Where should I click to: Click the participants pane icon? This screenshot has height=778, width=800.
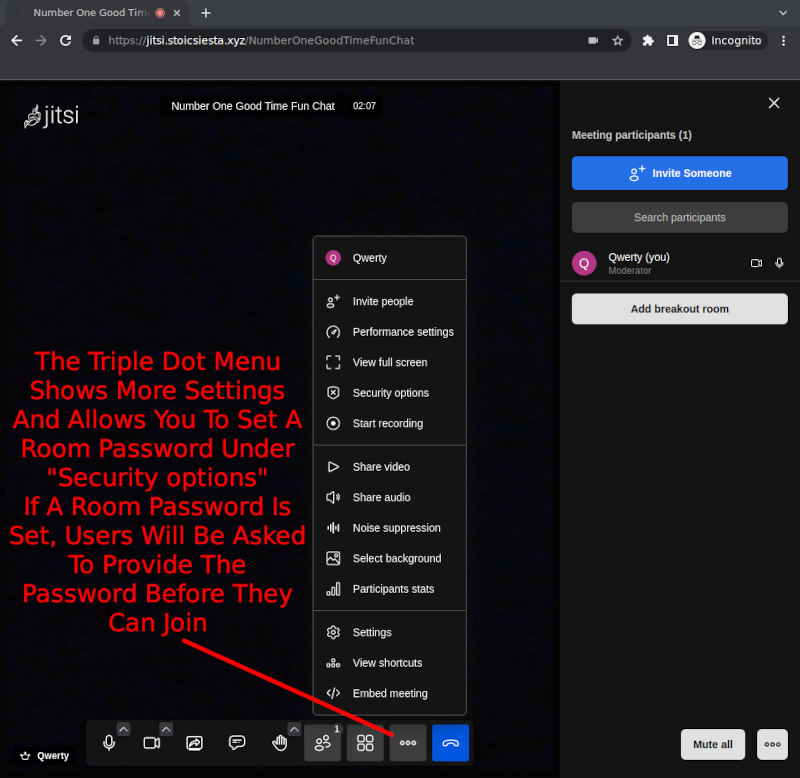[x=322, y=743]
